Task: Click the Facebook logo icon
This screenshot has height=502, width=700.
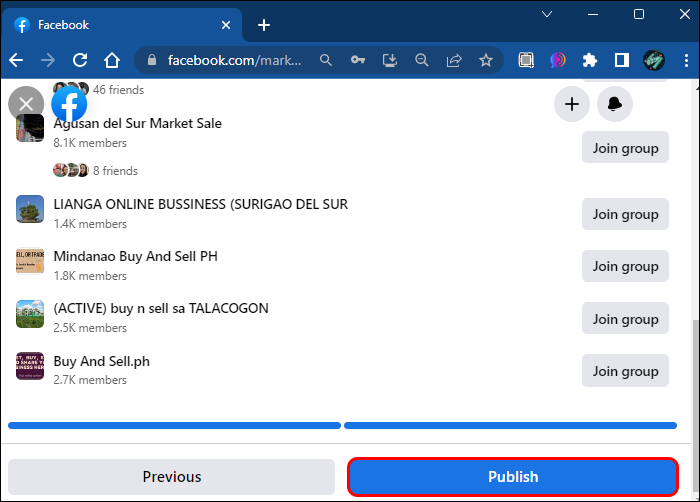Action: (x=69, y=104)
